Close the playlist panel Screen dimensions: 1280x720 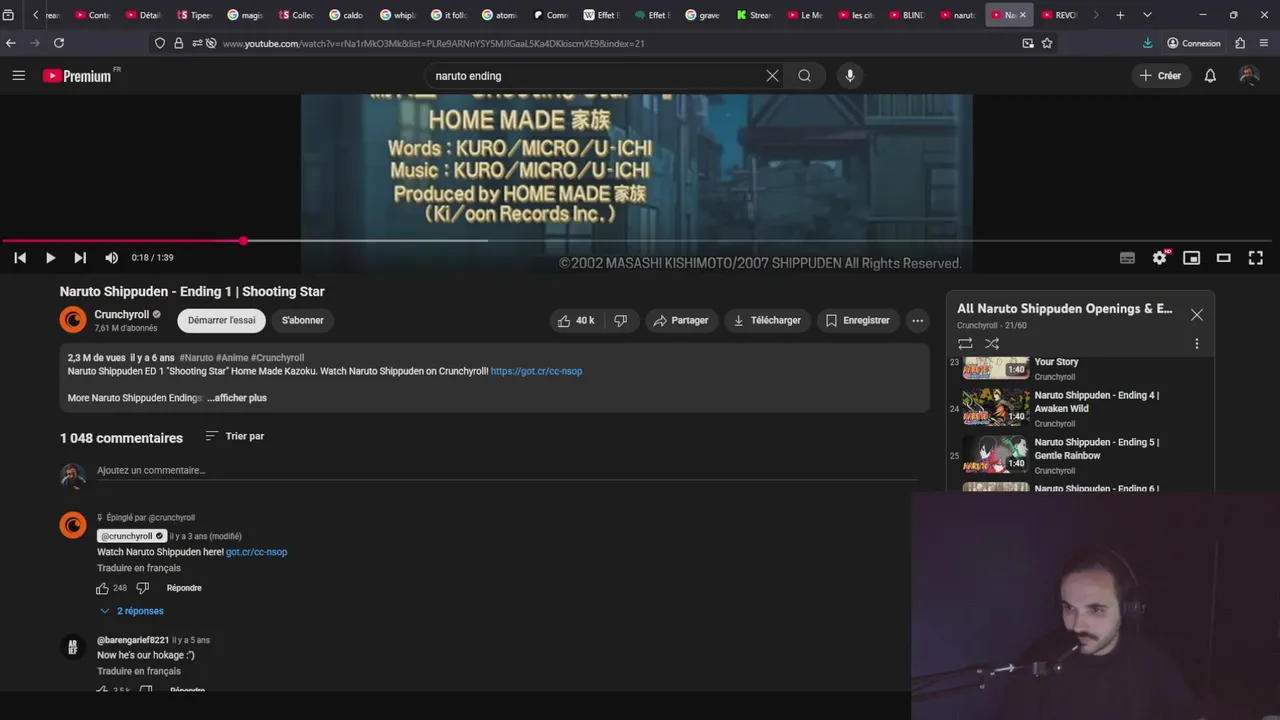click(x=1197, y=315)
